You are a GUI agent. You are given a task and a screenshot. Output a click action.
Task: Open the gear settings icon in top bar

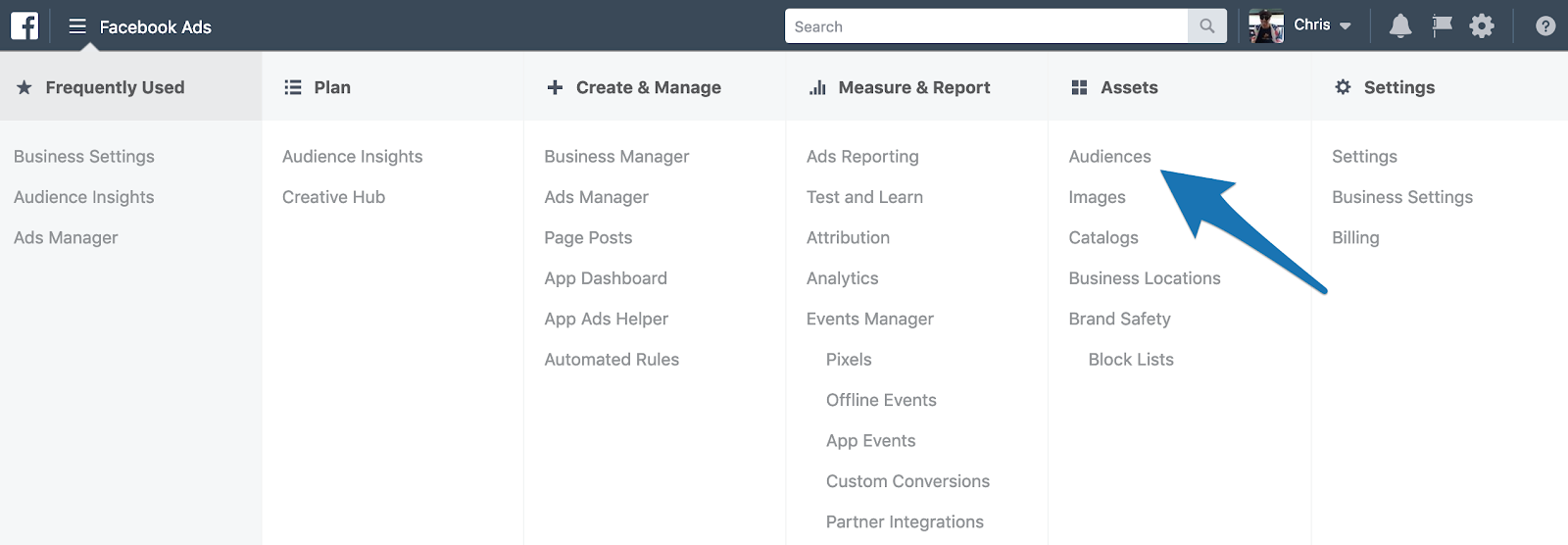pos(1482,26)
